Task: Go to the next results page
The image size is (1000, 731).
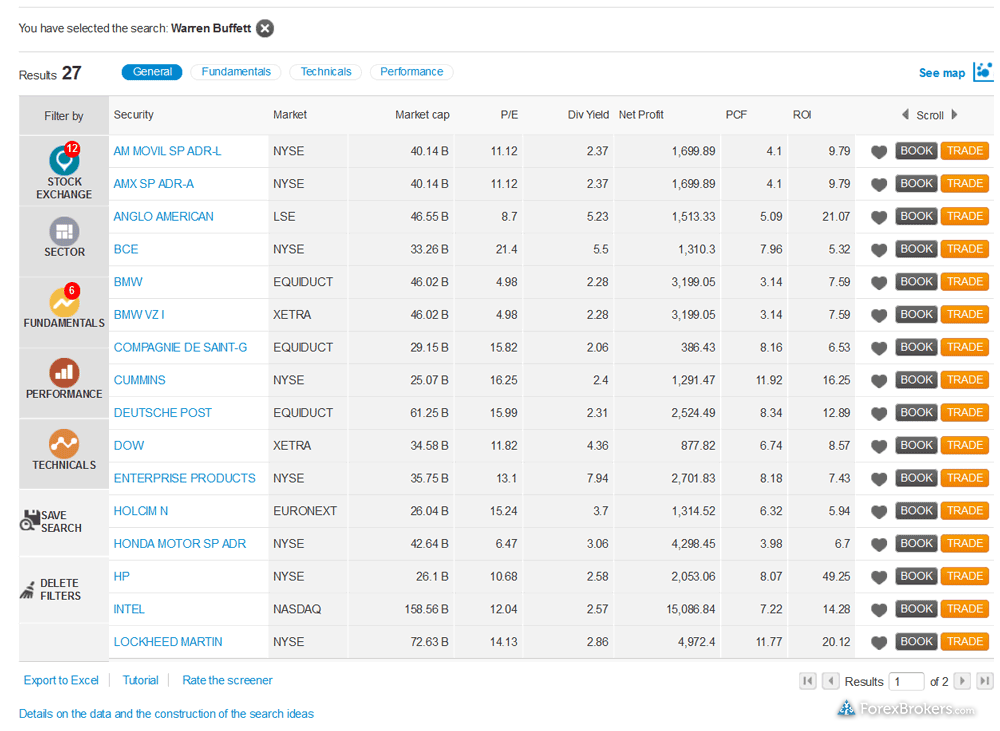Action: (962, 681)
